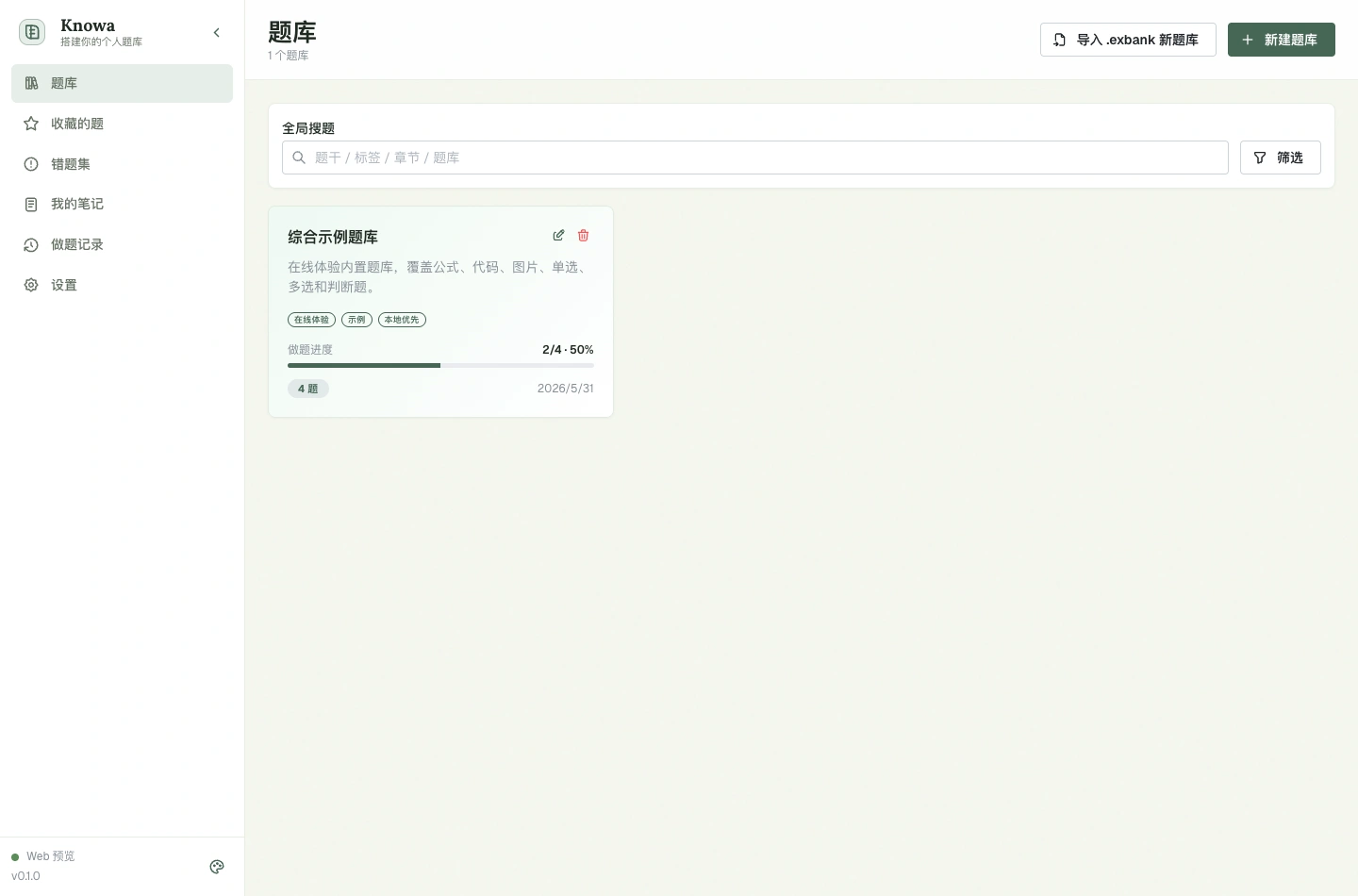This screenshot has height=896, width=1358.
Task: Click the file import icon in 导入 button
Action: point(1060,40)
